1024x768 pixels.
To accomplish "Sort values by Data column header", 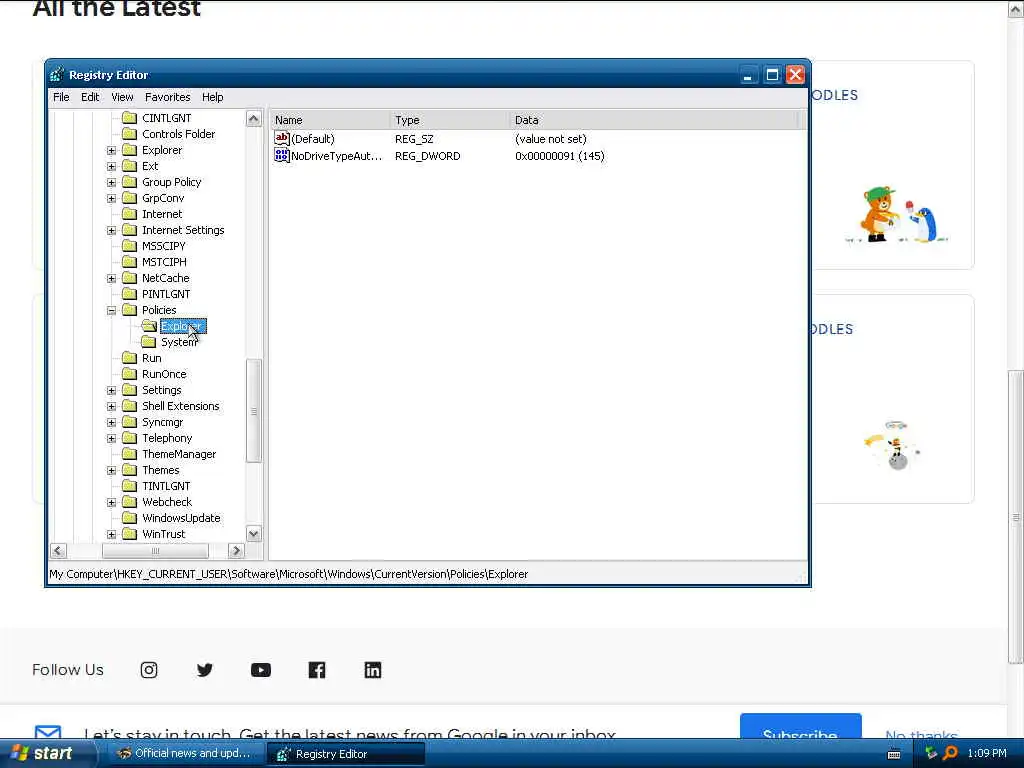I will point(654,120).
